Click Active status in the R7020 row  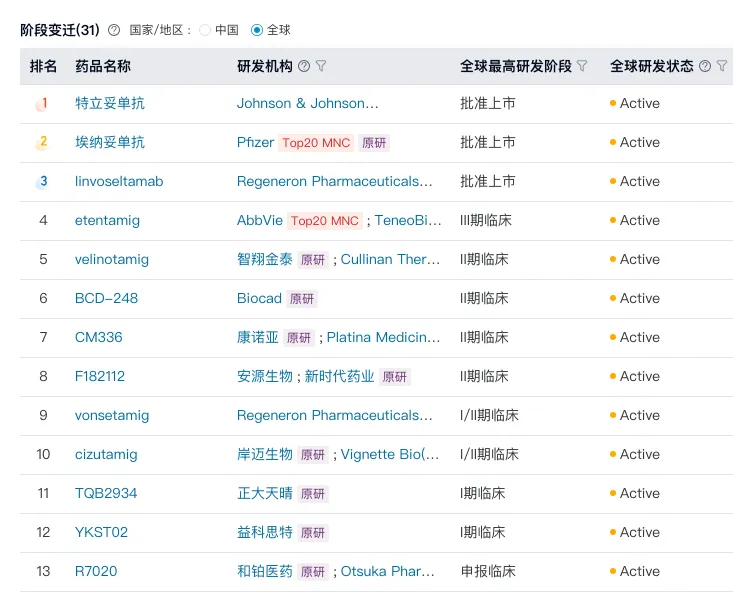(x=639, y=571)
